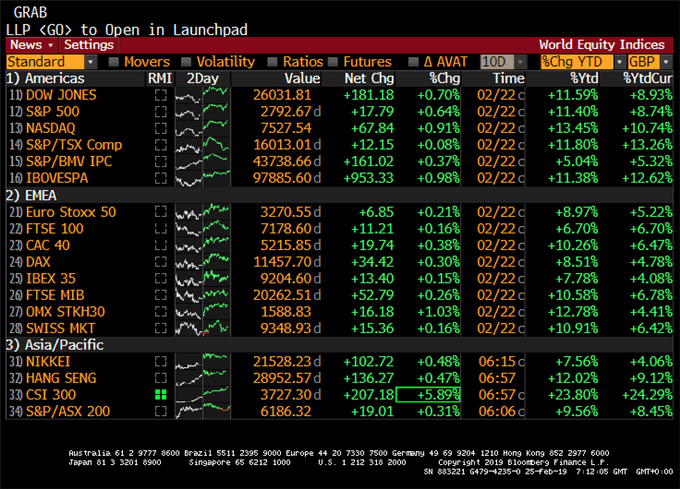Click the RMI box for Euro Stoxx 50
Image resolution: width=680 pixels, height=489 pixels.
(x=161, y=212)
